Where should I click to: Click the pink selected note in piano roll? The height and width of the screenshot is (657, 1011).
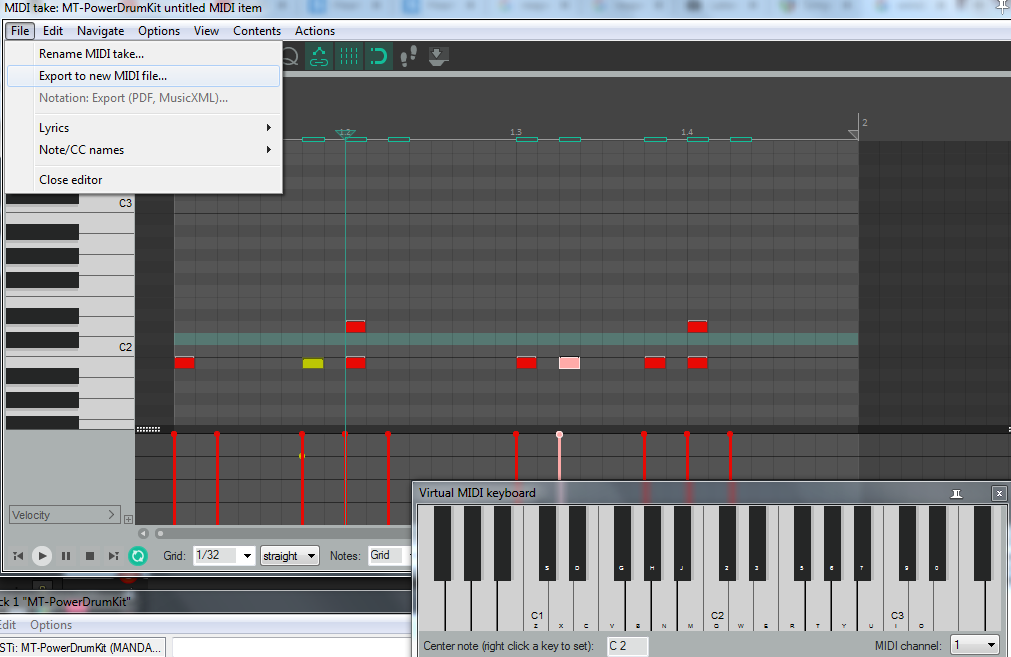click(x=569, y=363)
